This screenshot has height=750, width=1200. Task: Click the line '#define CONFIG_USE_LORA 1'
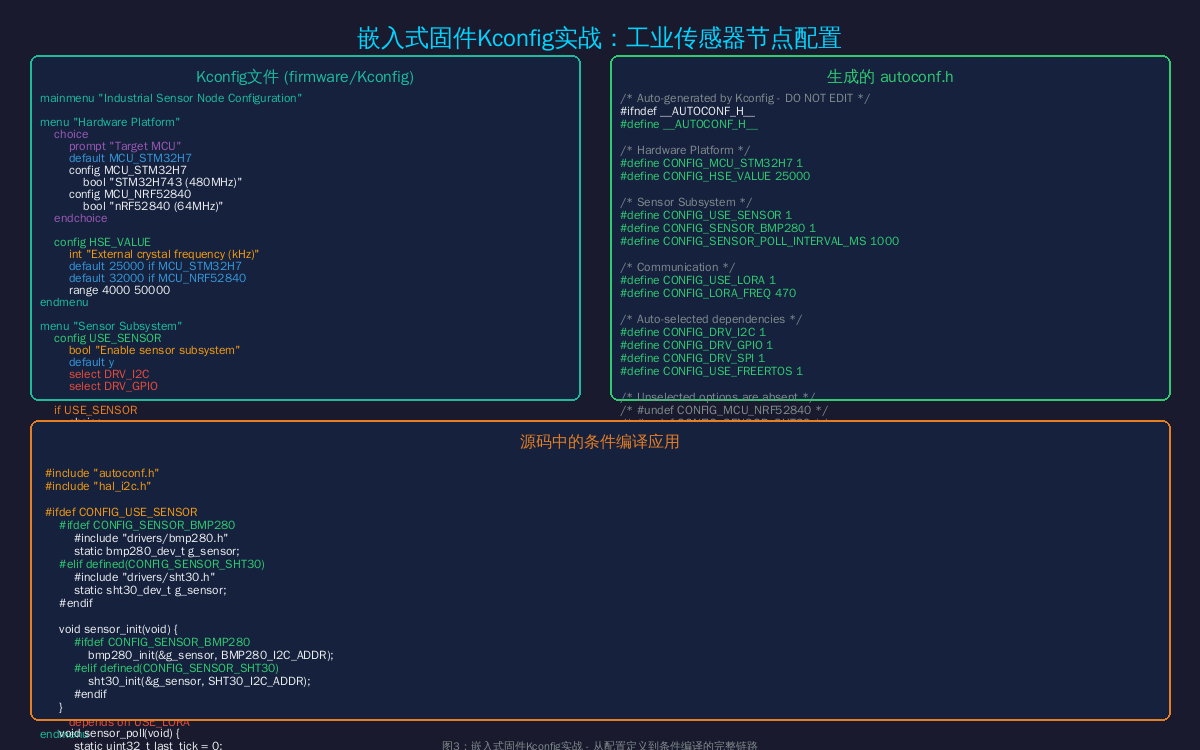(x=698, y=280)
